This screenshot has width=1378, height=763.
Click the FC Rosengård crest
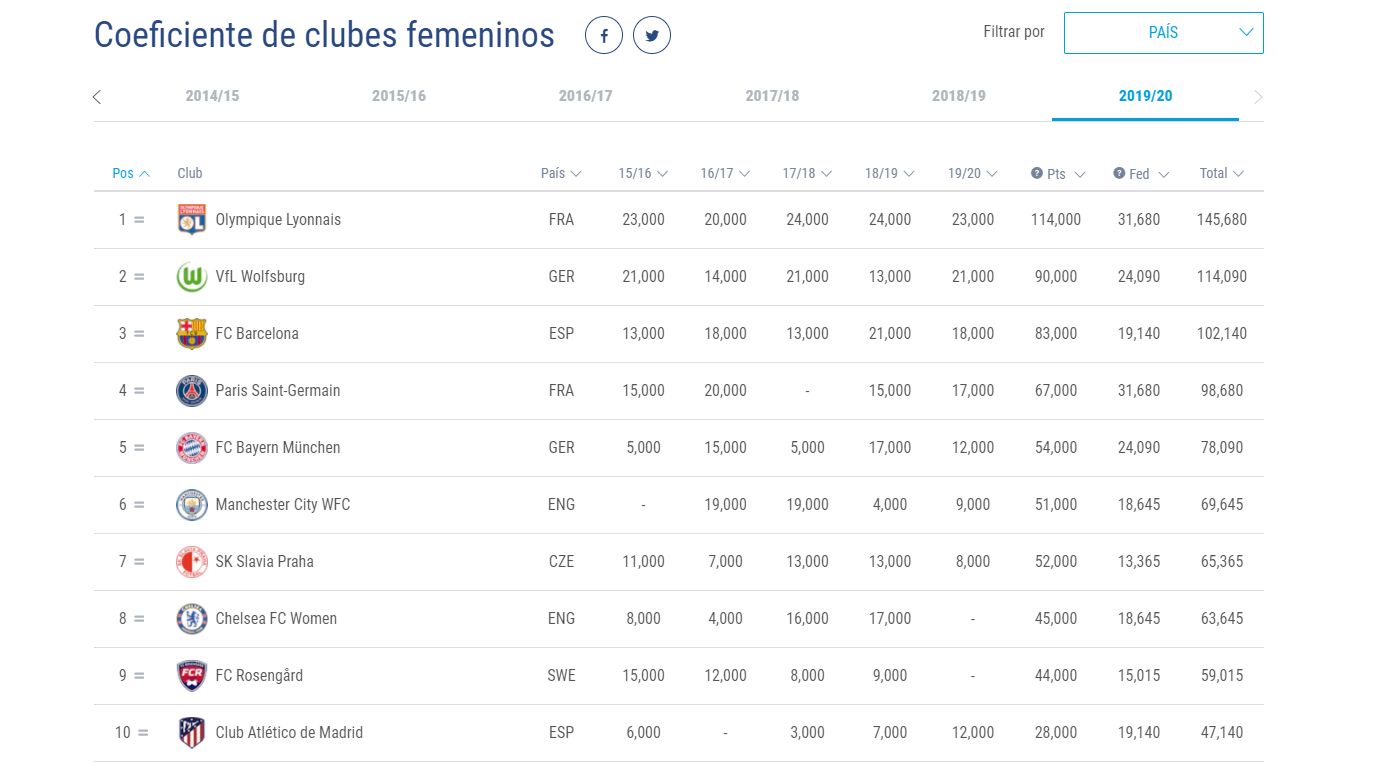click(x=192, y=675)
